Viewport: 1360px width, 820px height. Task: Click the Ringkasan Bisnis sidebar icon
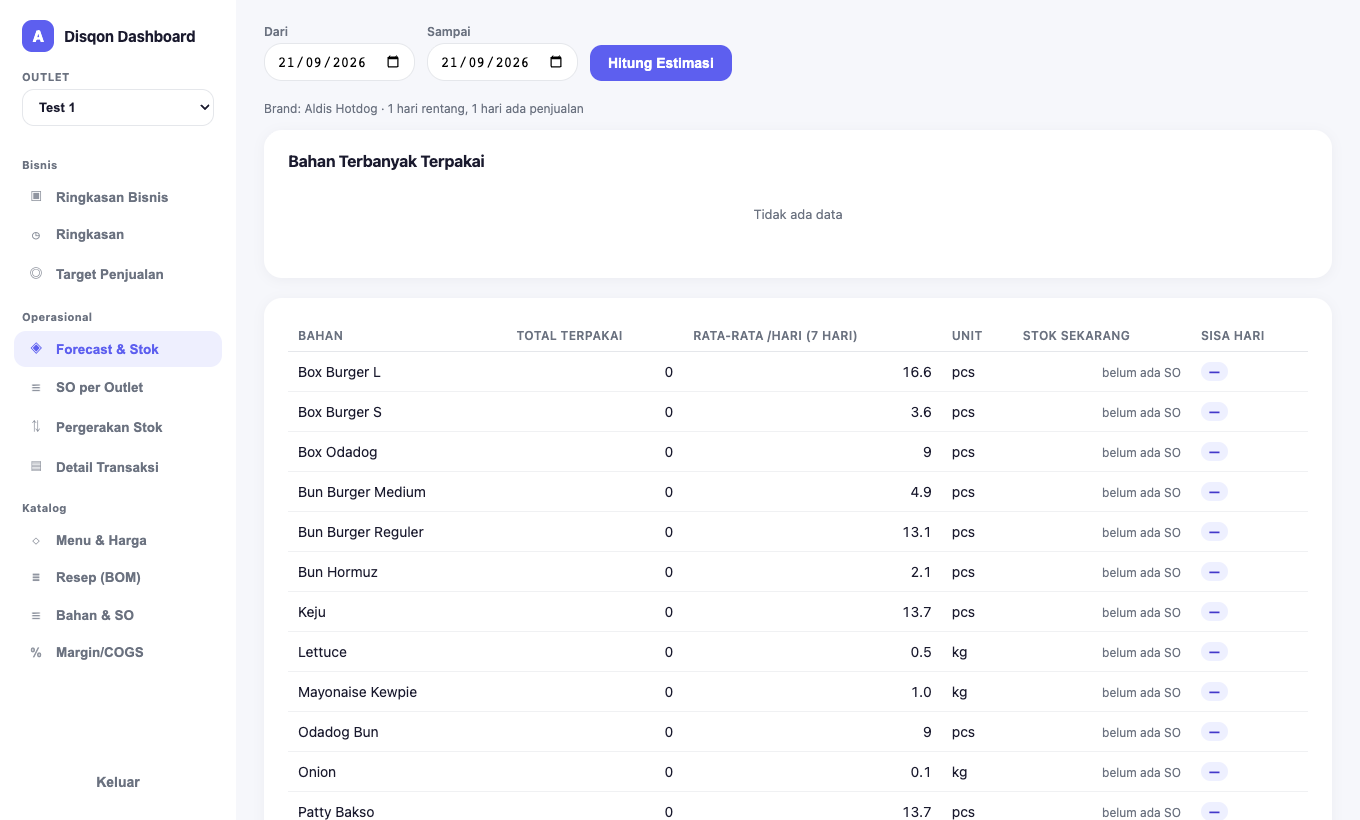(36, 196)
